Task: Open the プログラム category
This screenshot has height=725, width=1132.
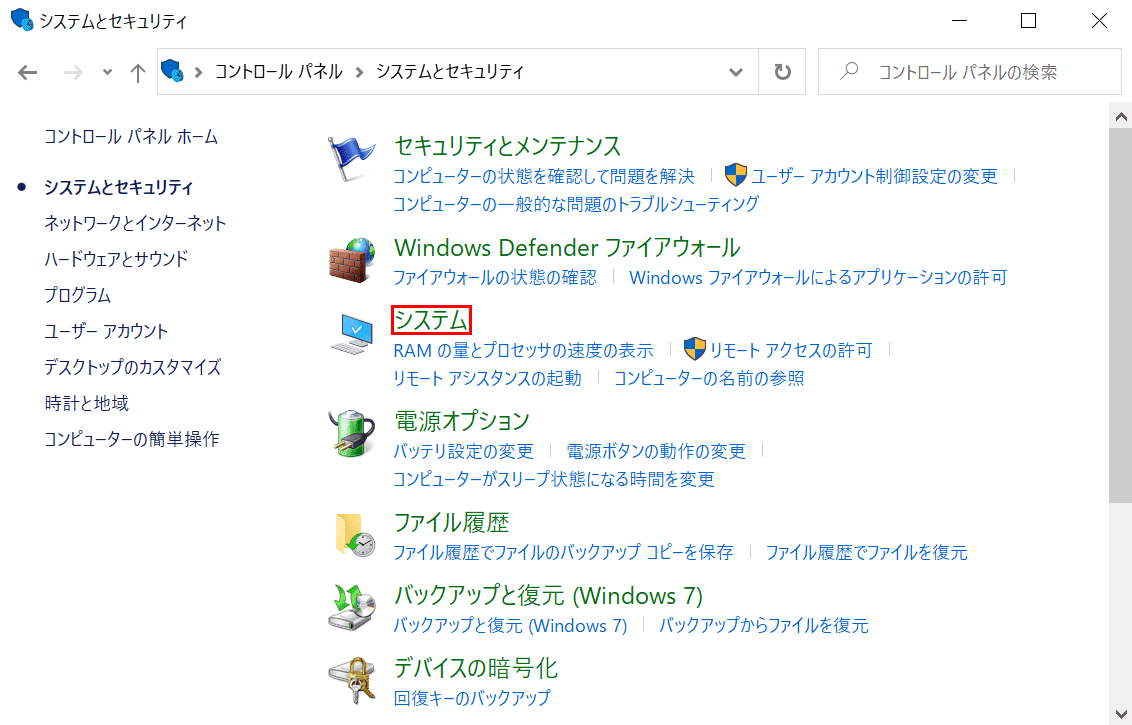Action: coord(77,295)
